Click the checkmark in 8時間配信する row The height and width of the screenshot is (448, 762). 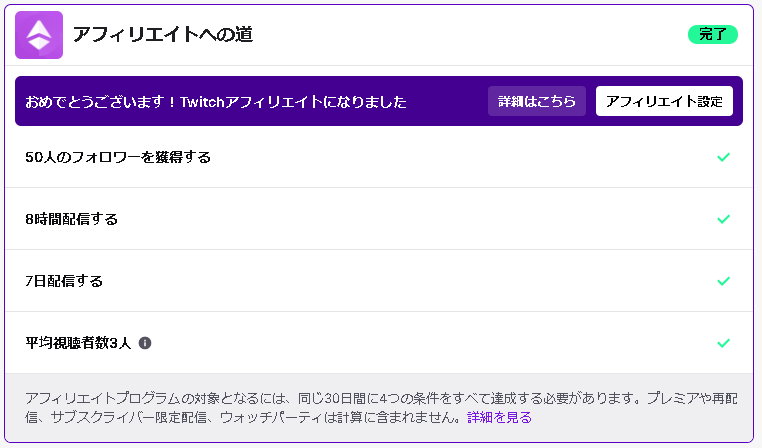[724, 219]
